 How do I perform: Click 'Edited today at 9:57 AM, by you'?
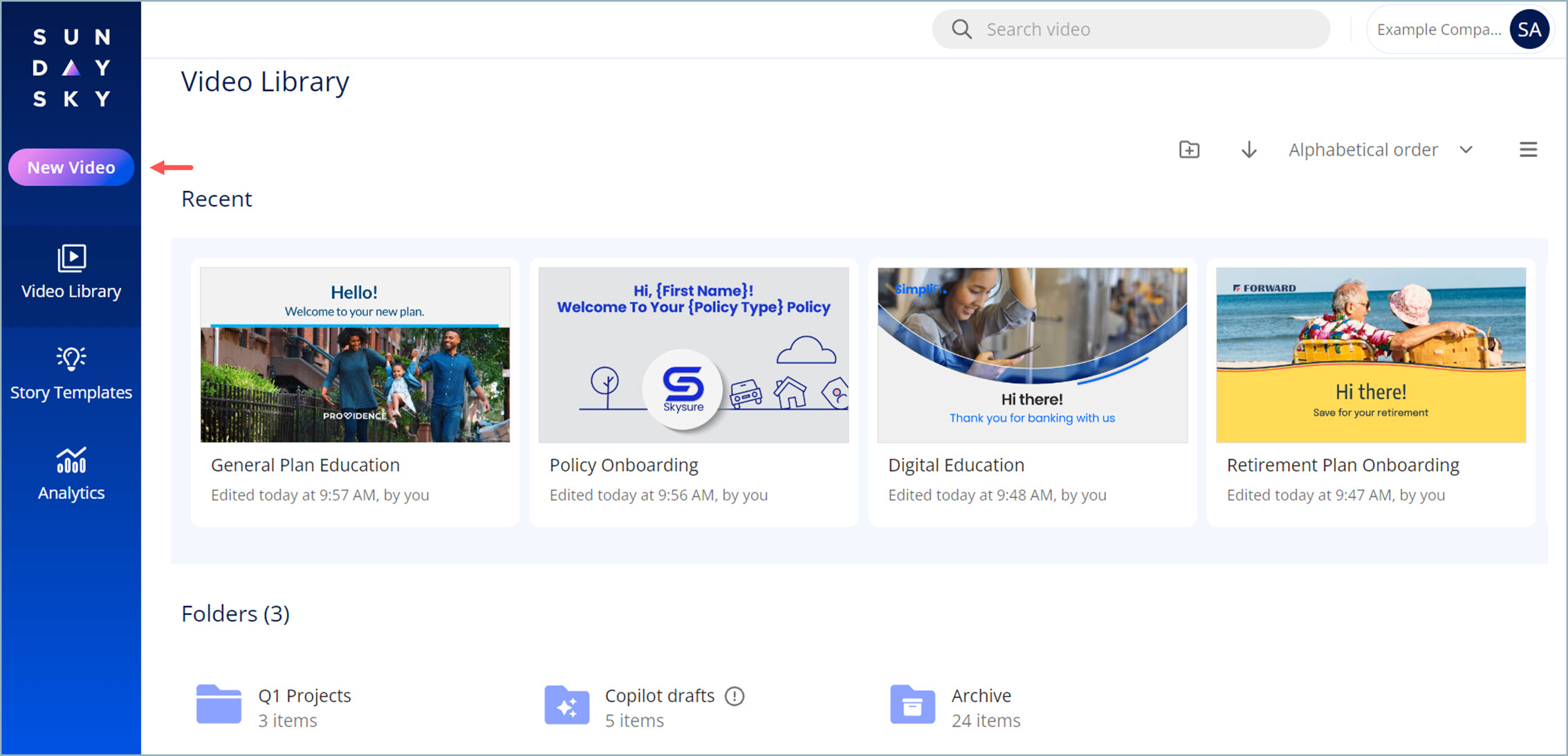tap(320, 495)
